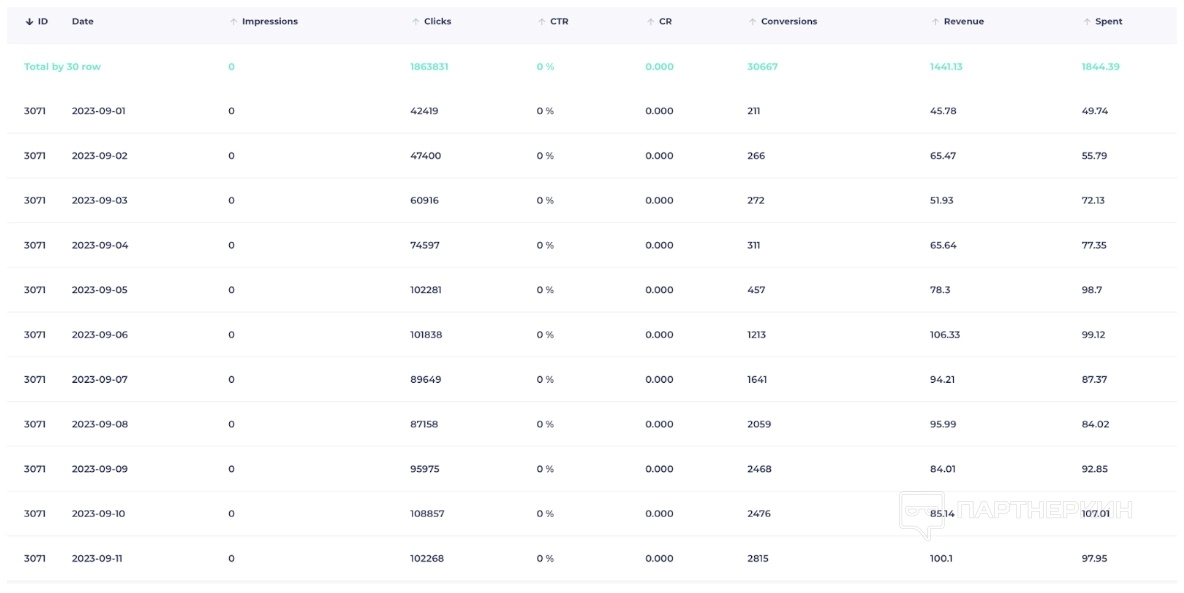This screenshot has height=593, width=1184.
Task: Sort by Conversions arrow icon
Action: tap(752, 22)
